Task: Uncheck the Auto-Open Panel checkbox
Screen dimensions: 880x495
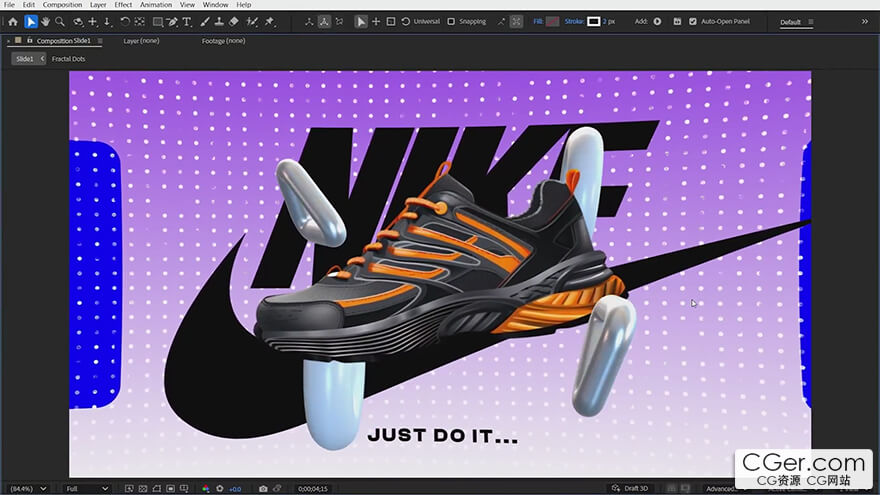Action: pos(693,21)
